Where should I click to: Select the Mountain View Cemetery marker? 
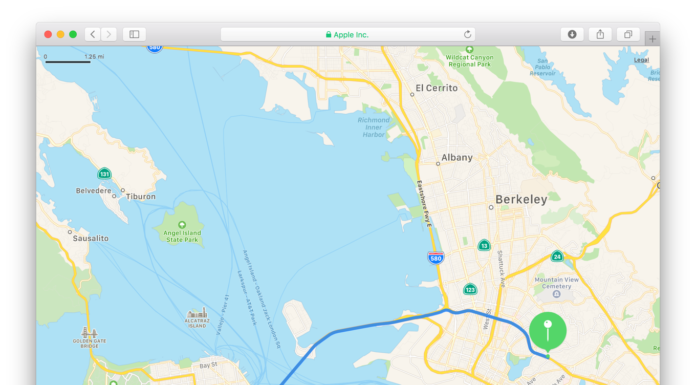[x=556, y=294]
